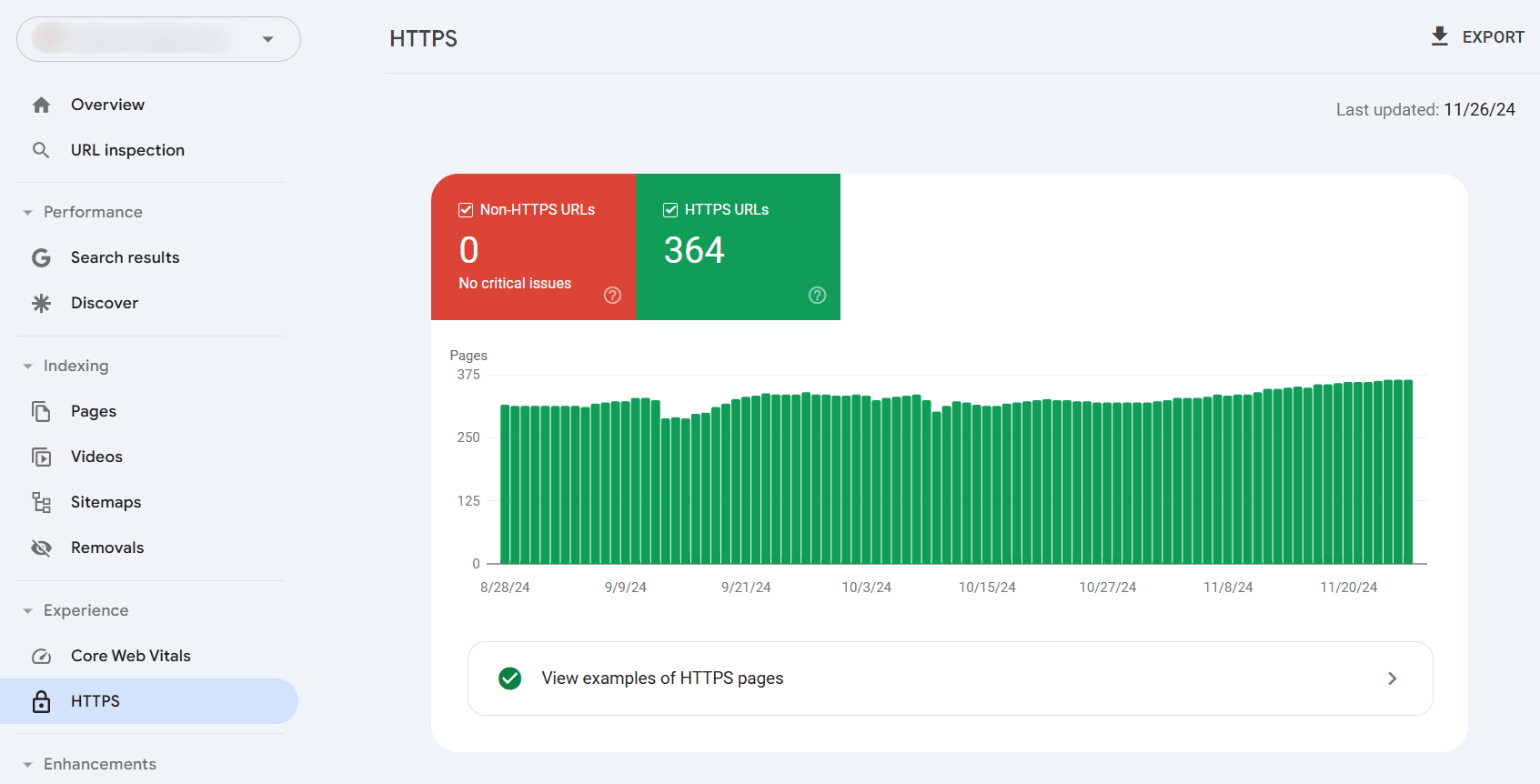Screen dimensions: 1540x784
Task: Open the Removals menu item
Action: (x=149, y=548)
